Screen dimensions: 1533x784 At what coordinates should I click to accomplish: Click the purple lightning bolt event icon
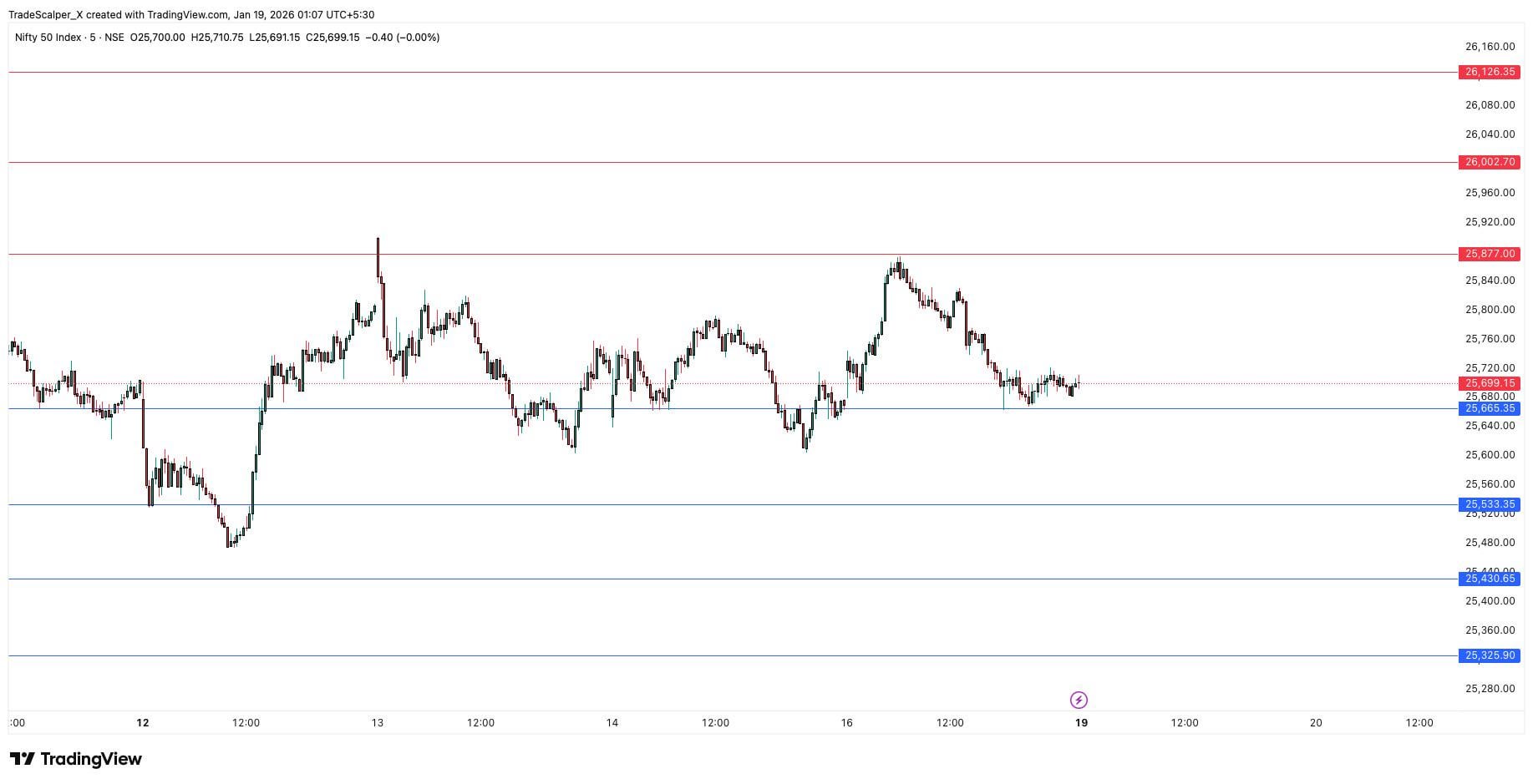point(1079,700)
